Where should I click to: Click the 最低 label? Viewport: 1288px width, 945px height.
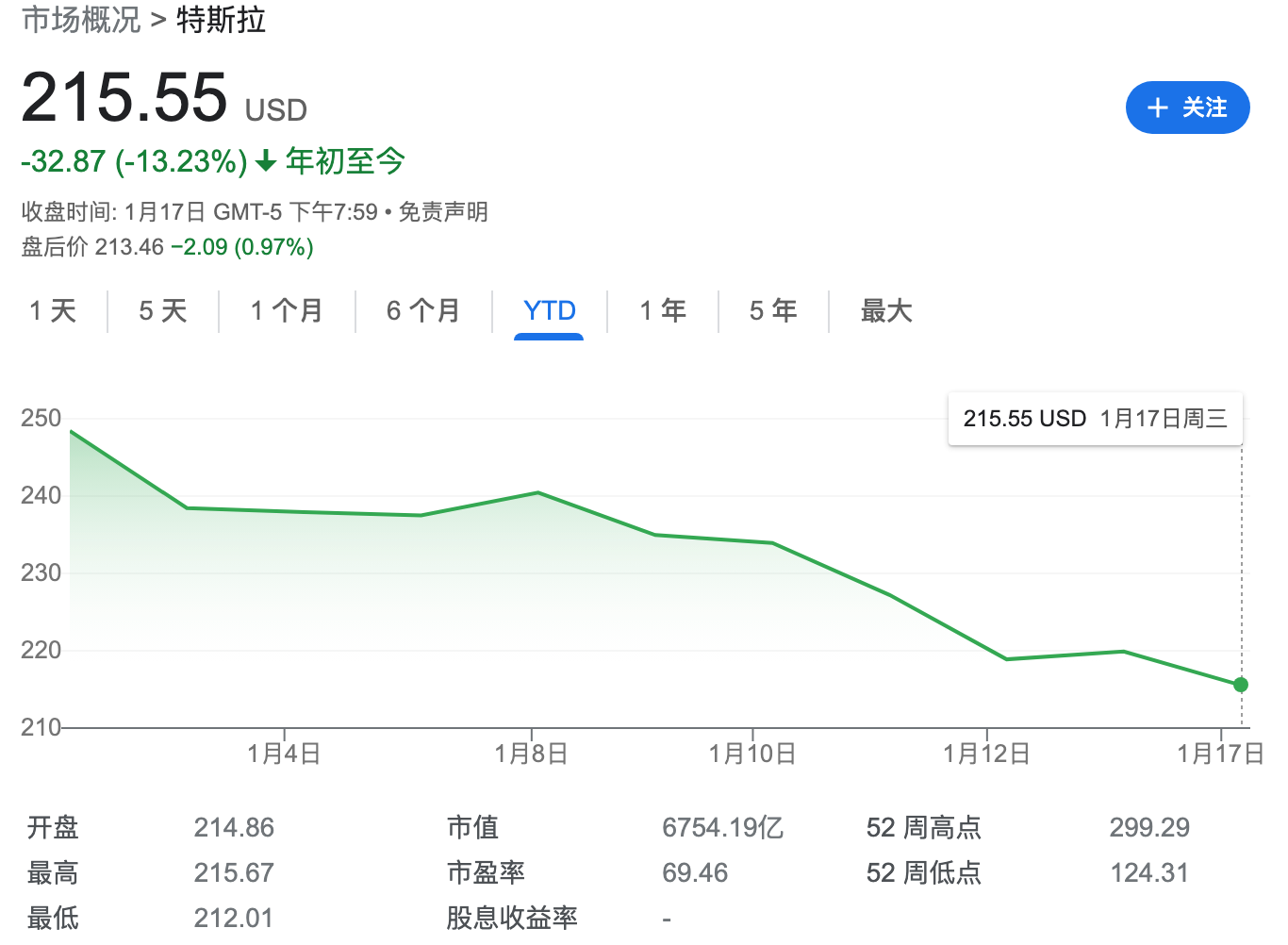53,918
